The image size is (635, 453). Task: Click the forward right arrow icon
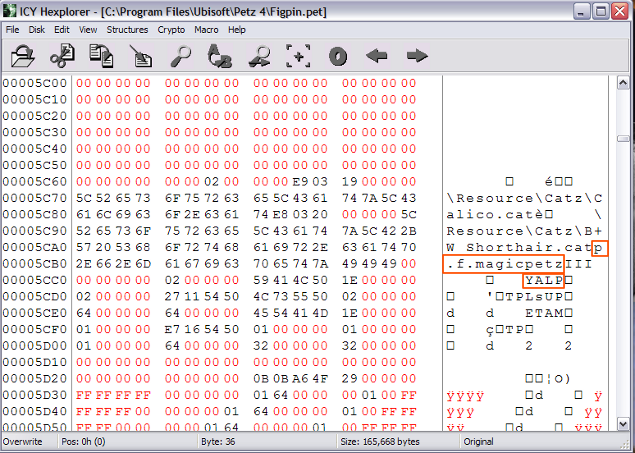point(417,56)
